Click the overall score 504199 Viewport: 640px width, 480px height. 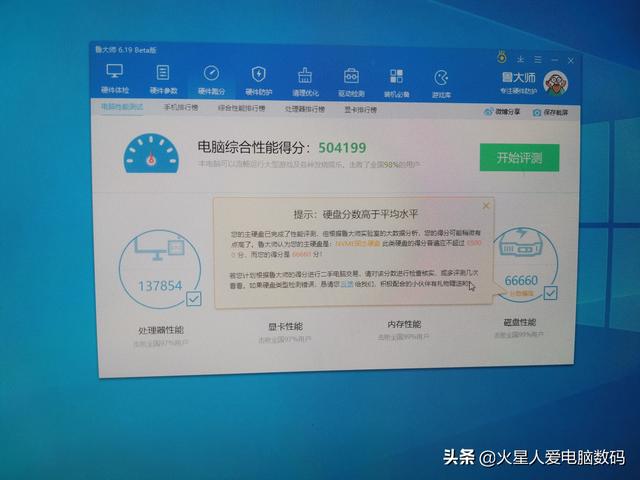[342, 148]
